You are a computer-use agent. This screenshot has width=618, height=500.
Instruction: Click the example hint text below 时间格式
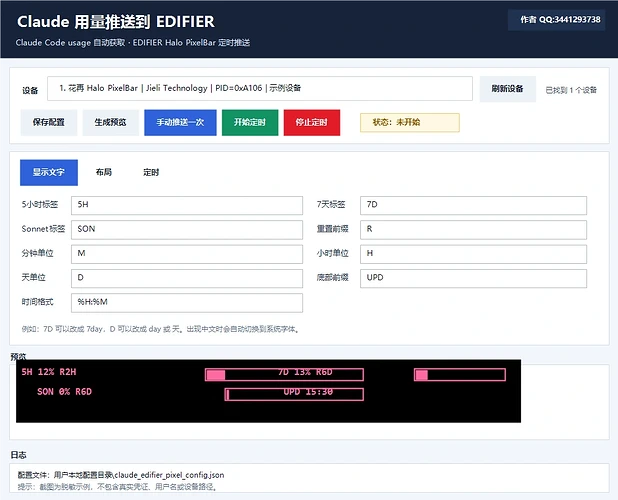pos(161,329)
